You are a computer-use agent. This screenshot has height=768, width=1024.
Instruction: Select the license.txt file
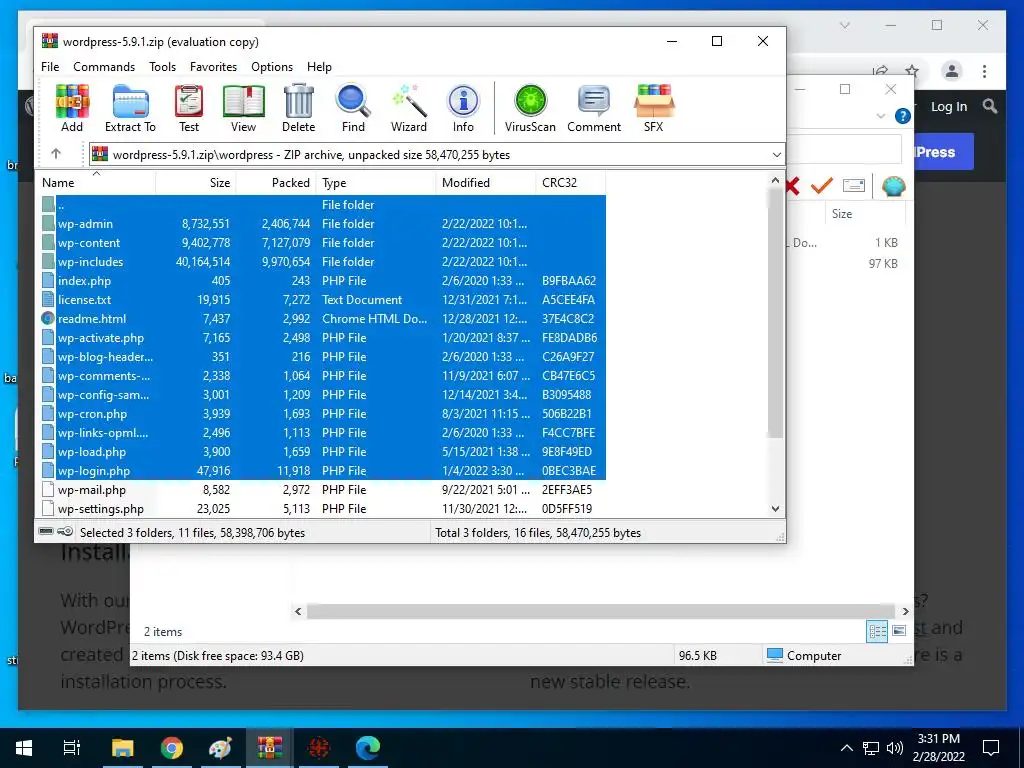323,300
